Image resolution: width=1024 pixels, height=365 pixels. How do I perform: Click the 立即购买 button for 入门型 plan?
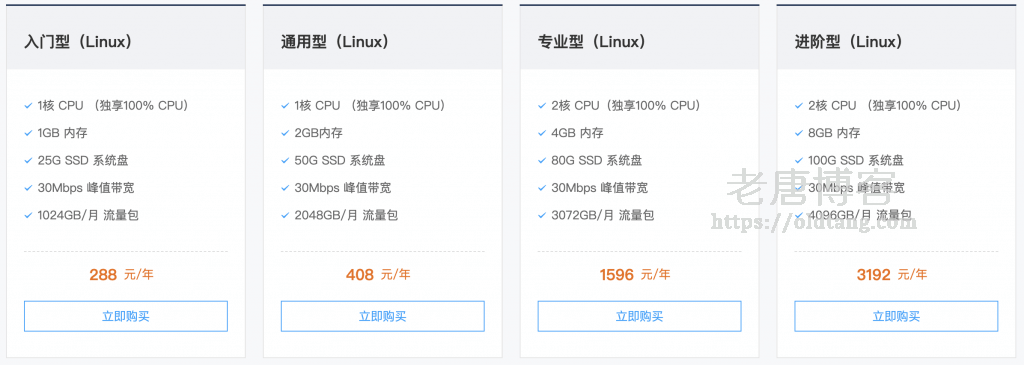(125, 316)
